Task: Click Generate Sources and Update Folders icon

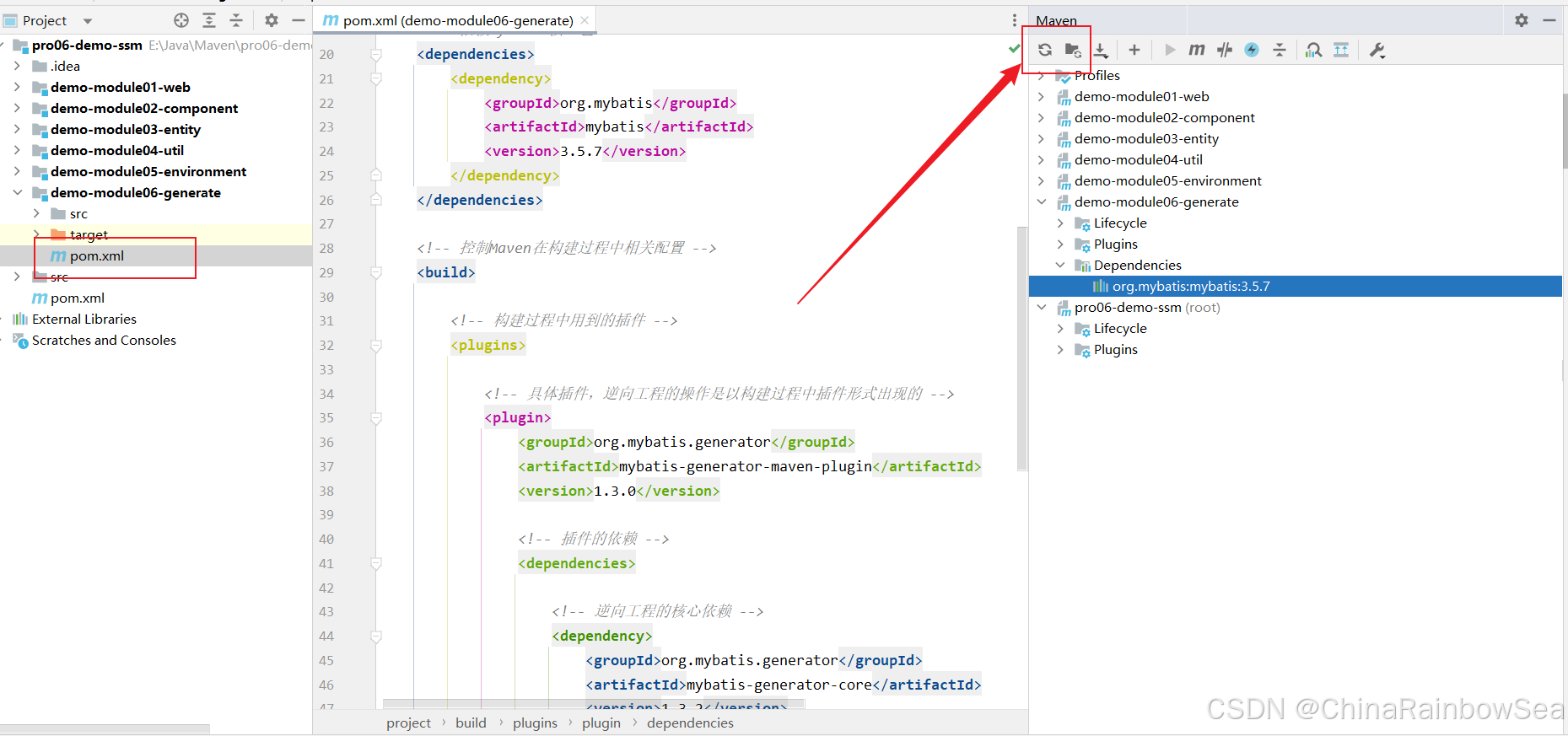Action: click(1072, 50)
